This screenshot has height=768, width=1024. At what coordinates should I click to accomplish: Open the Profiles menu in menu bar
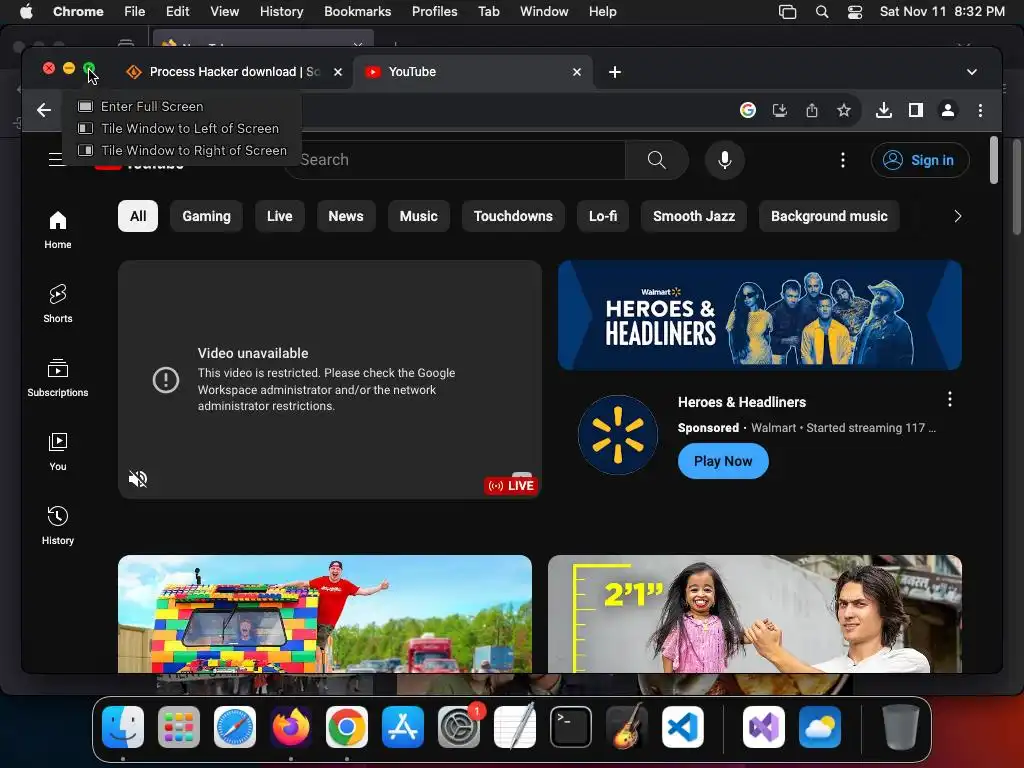pyautogui.click(x=434, y=12)
